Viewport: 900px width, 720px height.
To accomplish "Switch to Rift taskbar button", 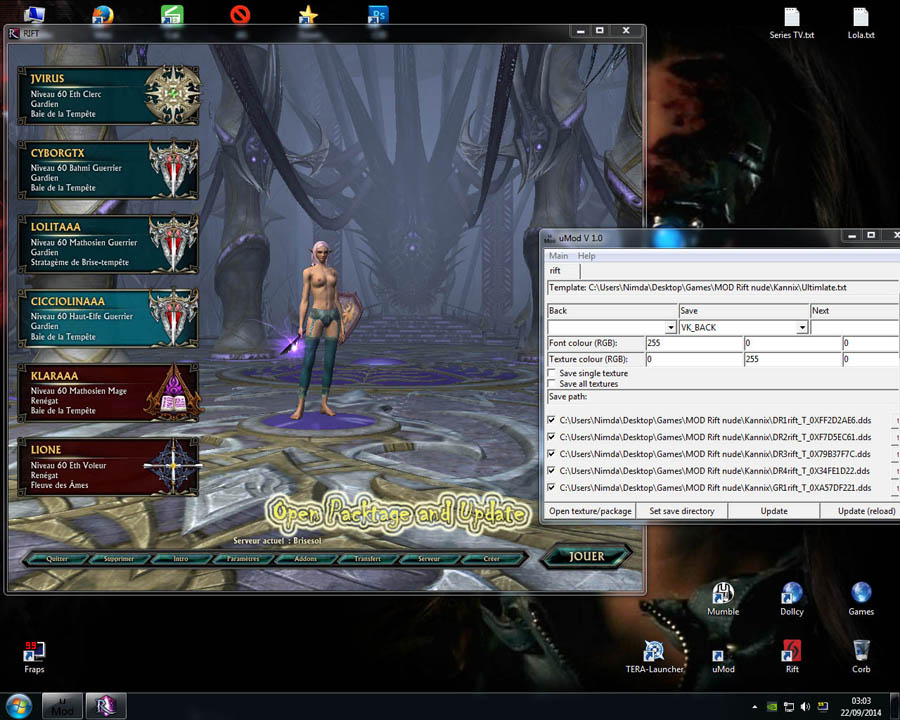I will pyautogui.click(x=106, y=705).
